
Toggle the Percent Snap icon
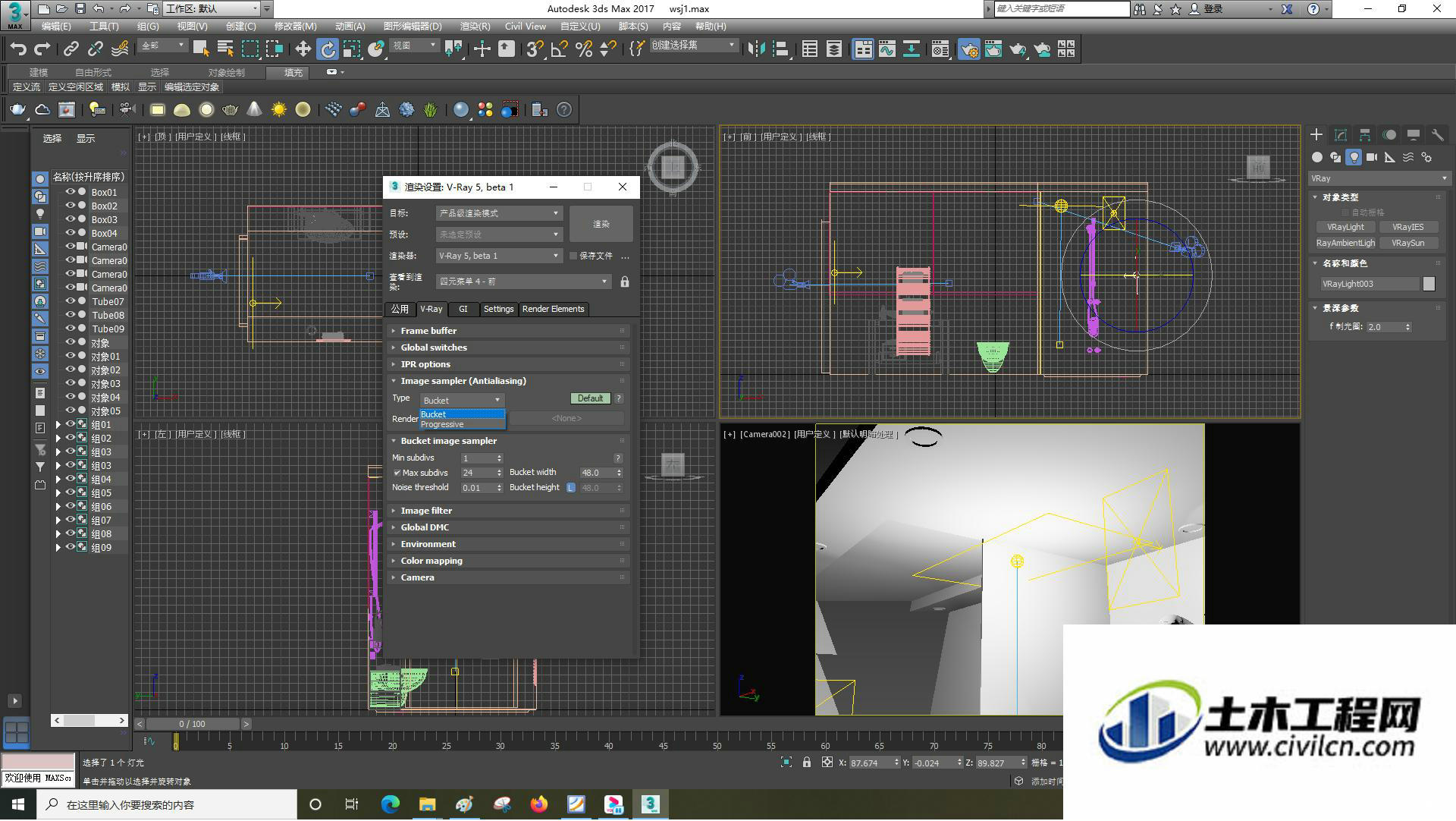pos(584,49)
